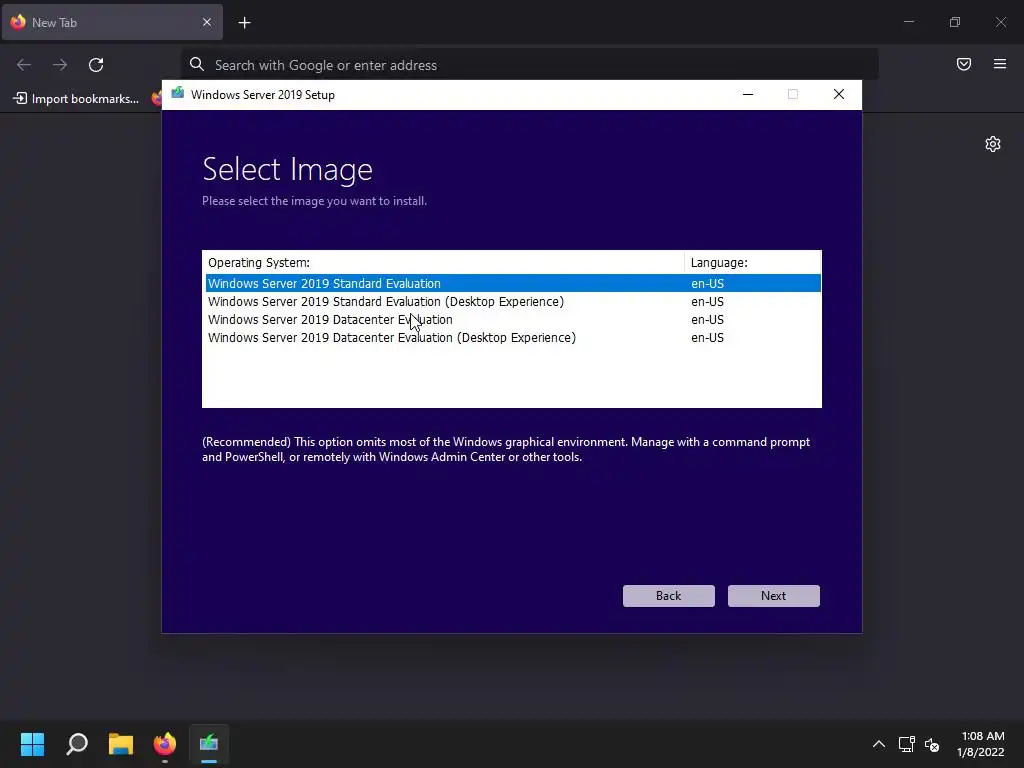The height and width of the screenshot is (768, 1024).
Task: Reload the page in Firefox
Action: (96, 65)
